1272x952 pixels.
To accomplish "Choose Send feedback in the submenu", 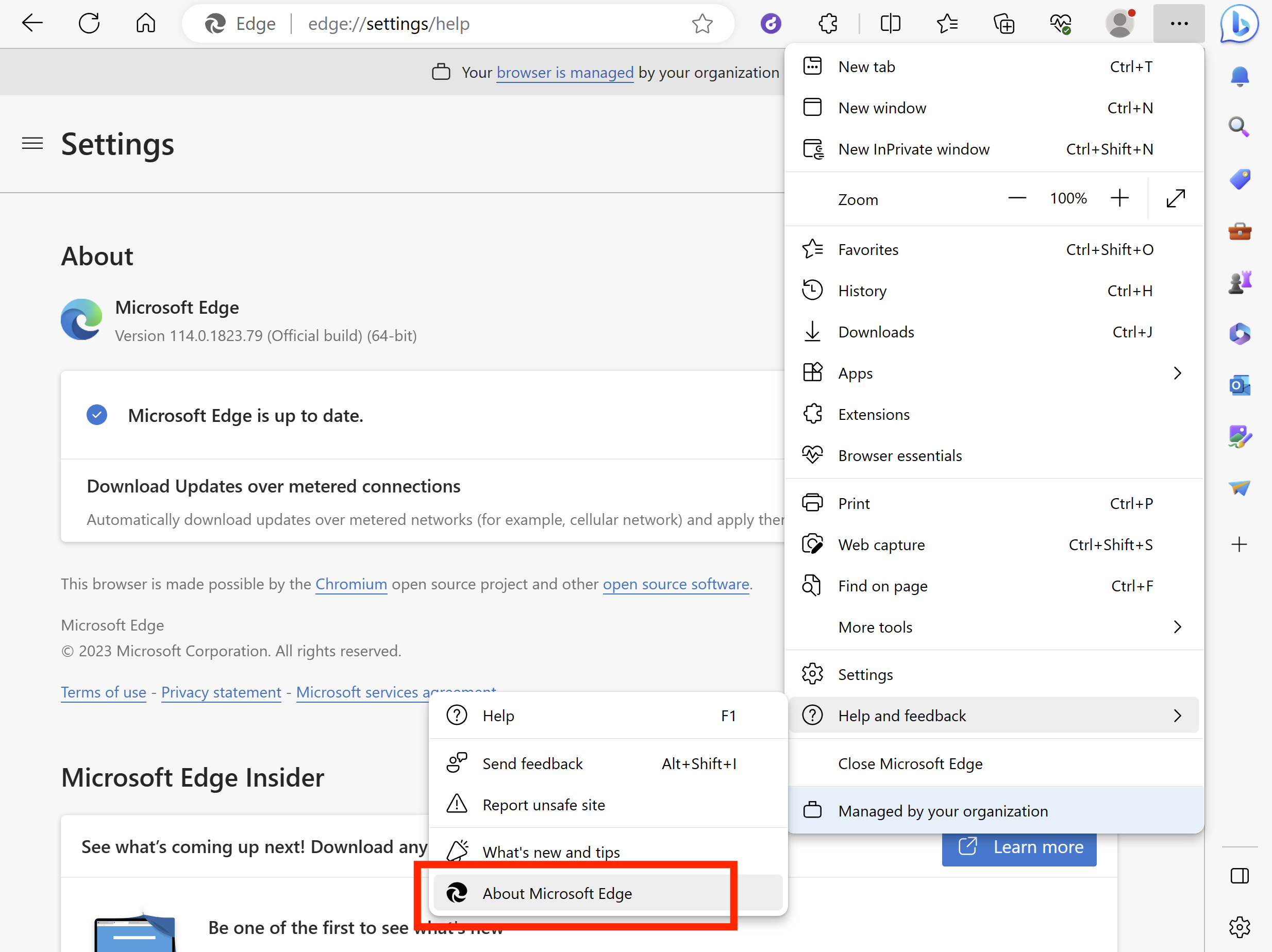I will click(608, 763).
